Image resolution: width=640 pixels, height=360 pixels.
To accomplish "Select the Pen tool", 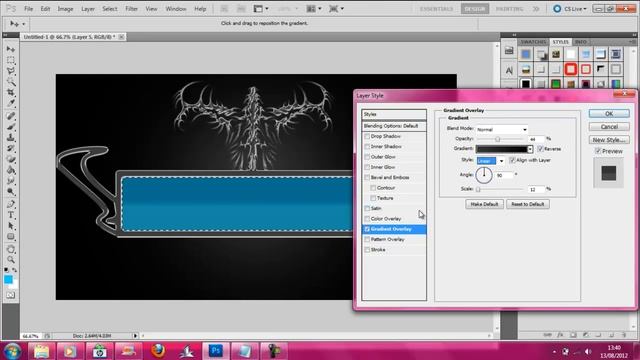I will pyautogui.click(x=11, y=204).
